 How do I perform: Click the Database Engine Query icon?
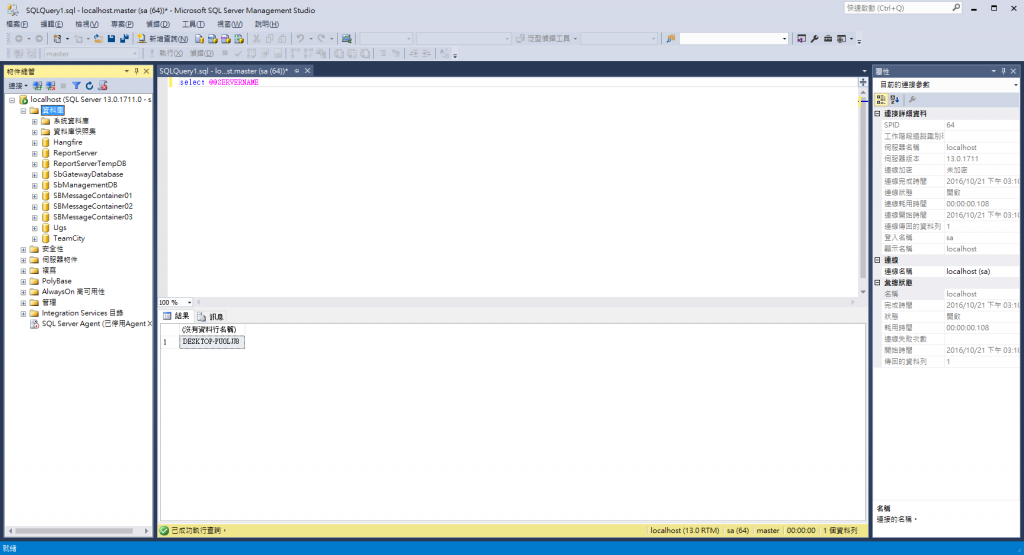coord(199,39)
